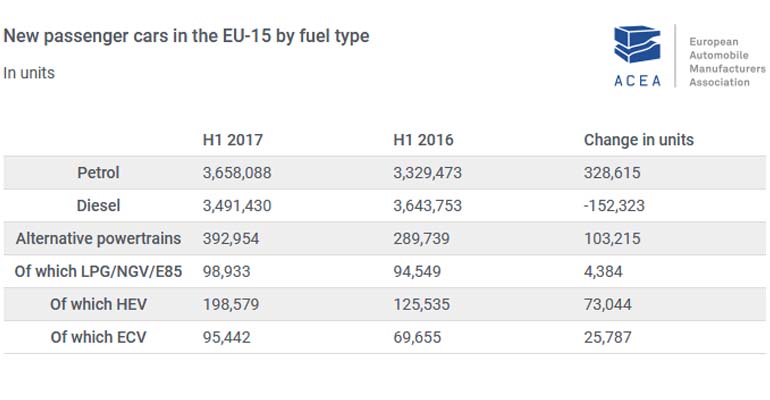
Task: Click the Petrol row label
Action: (98, 173)
